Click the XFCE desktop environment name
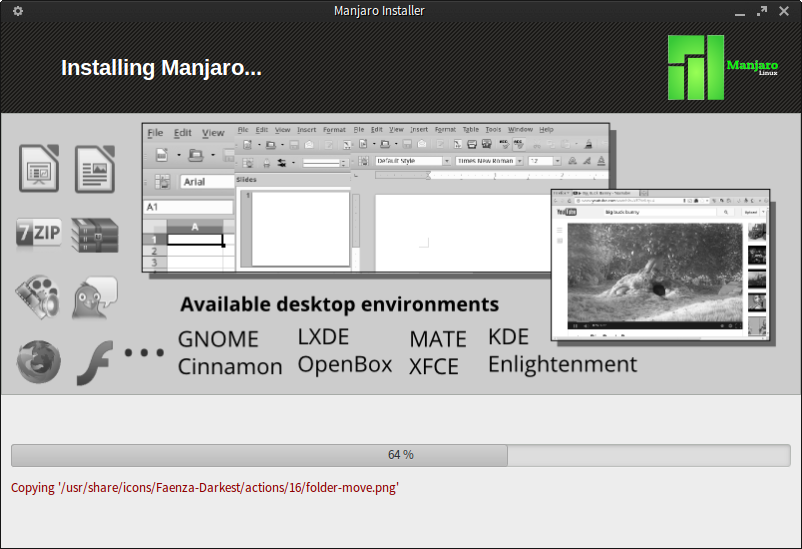802x549 pixels. [434, 367]
